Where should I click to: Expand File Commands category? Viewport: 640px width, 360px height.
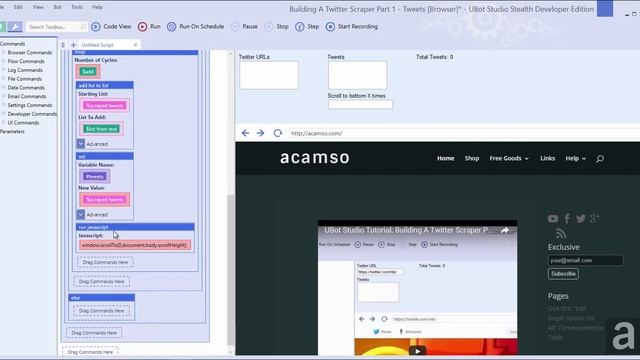pyautogui.click(x=24, y=79)
